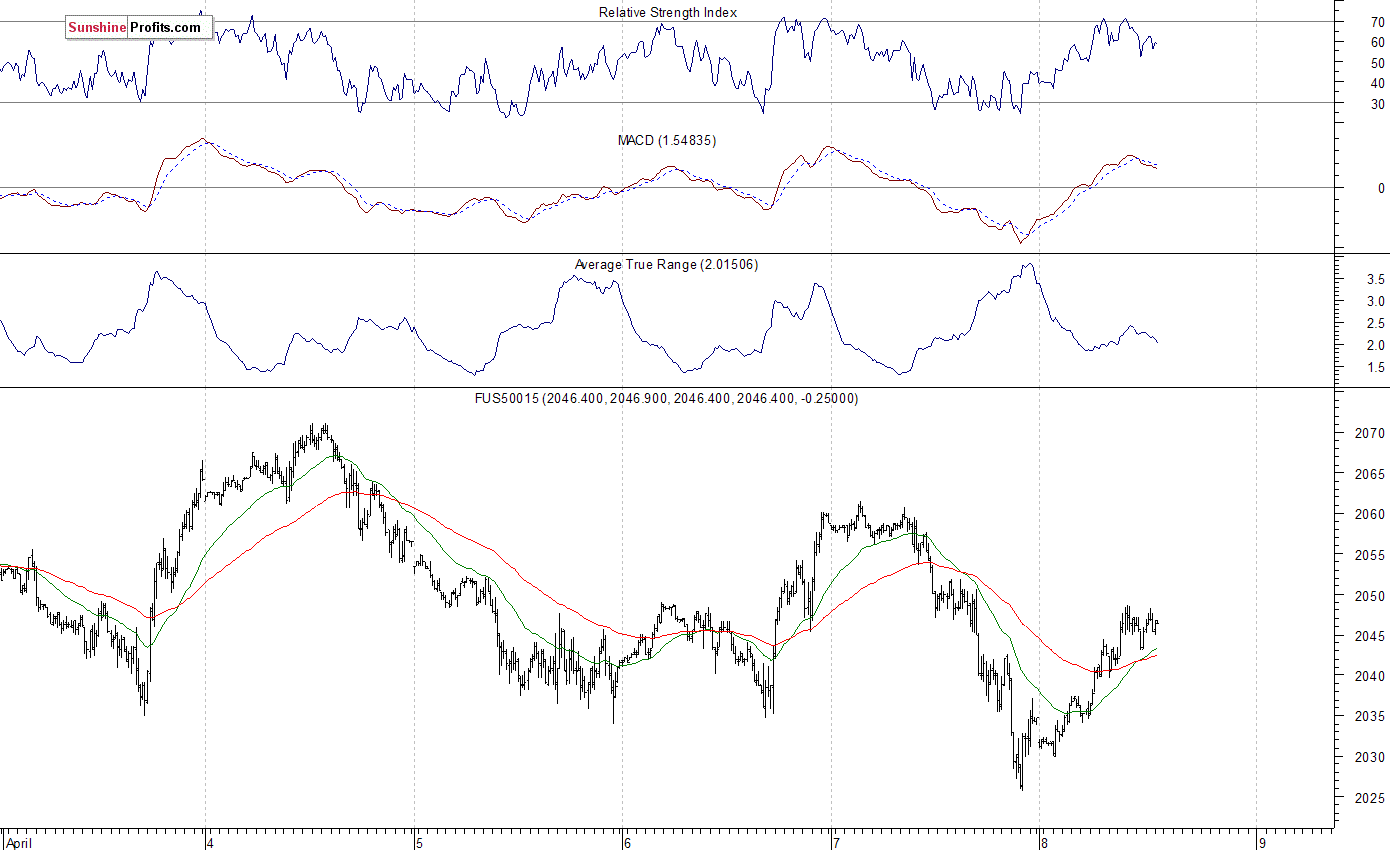This screenshot has width=1390, height=850.
Task: Select date axis label 9
Action: pyautogui.click(x=1261, y=843)
